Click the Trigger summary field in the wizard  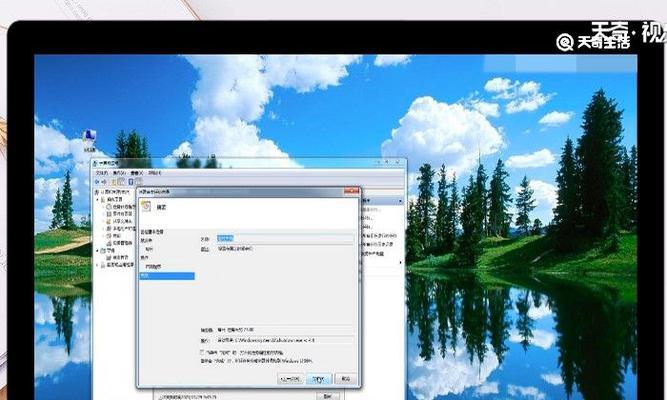(x=285, y=330)
